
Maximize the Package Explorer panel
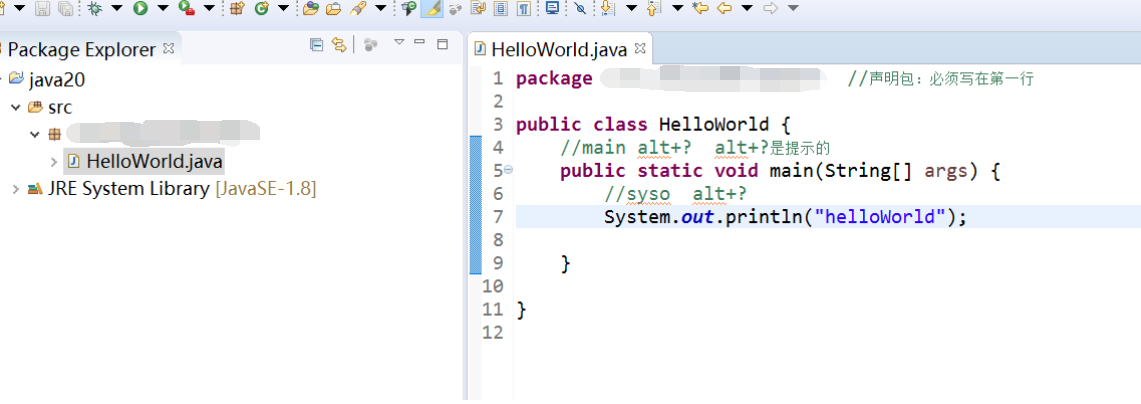tap(442, 44)
